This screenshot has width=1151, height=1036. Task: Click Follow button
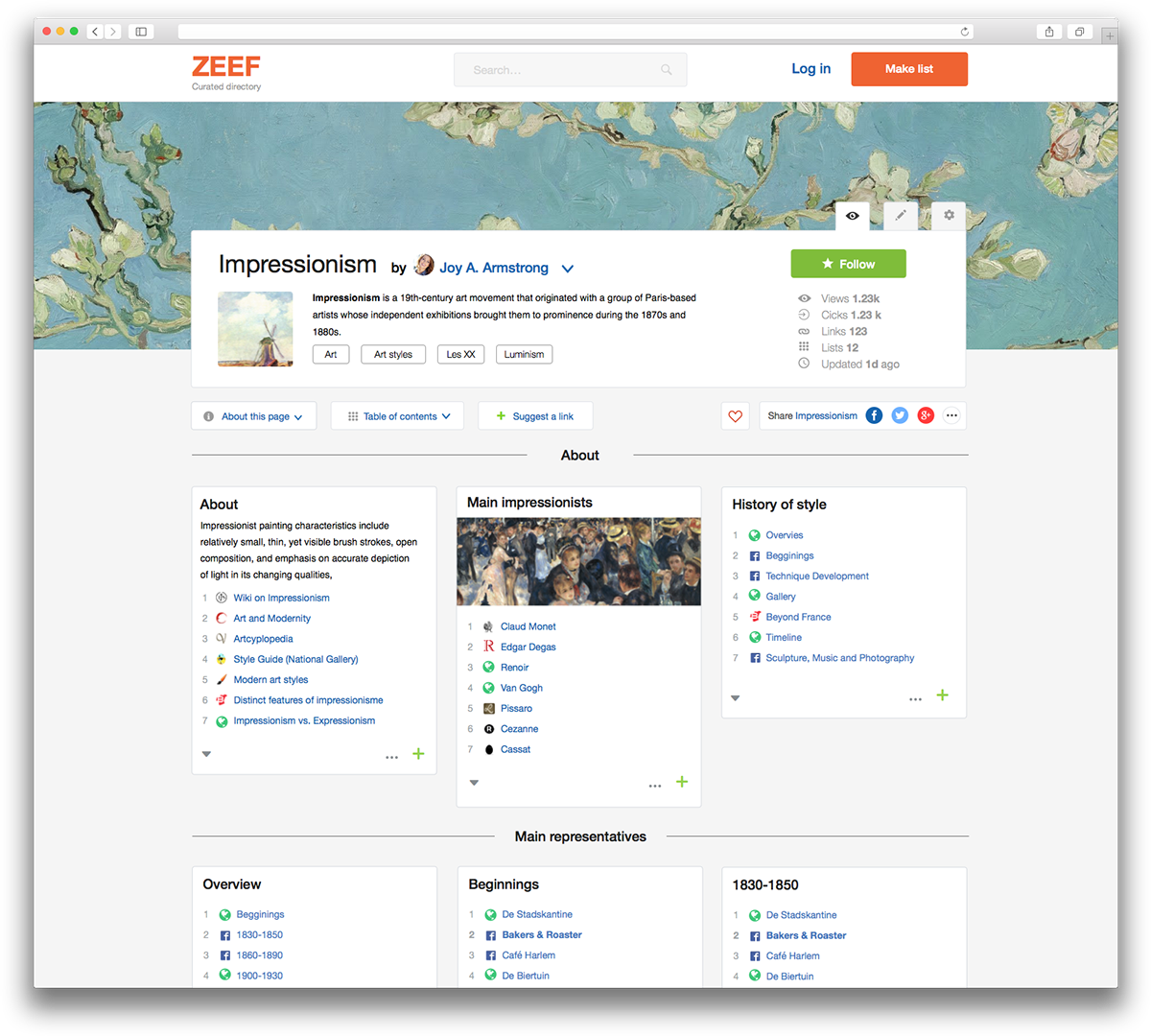click(x=848, y=264)
